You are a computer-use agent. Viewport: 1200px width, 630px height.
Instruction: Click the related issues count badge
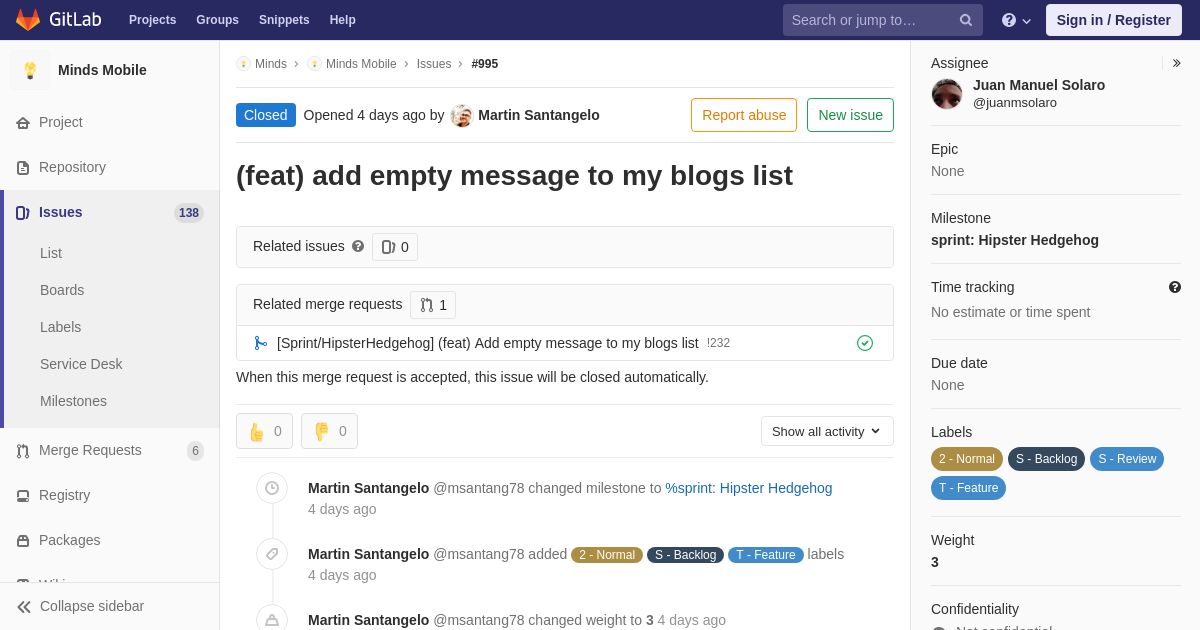click(395, 247)
